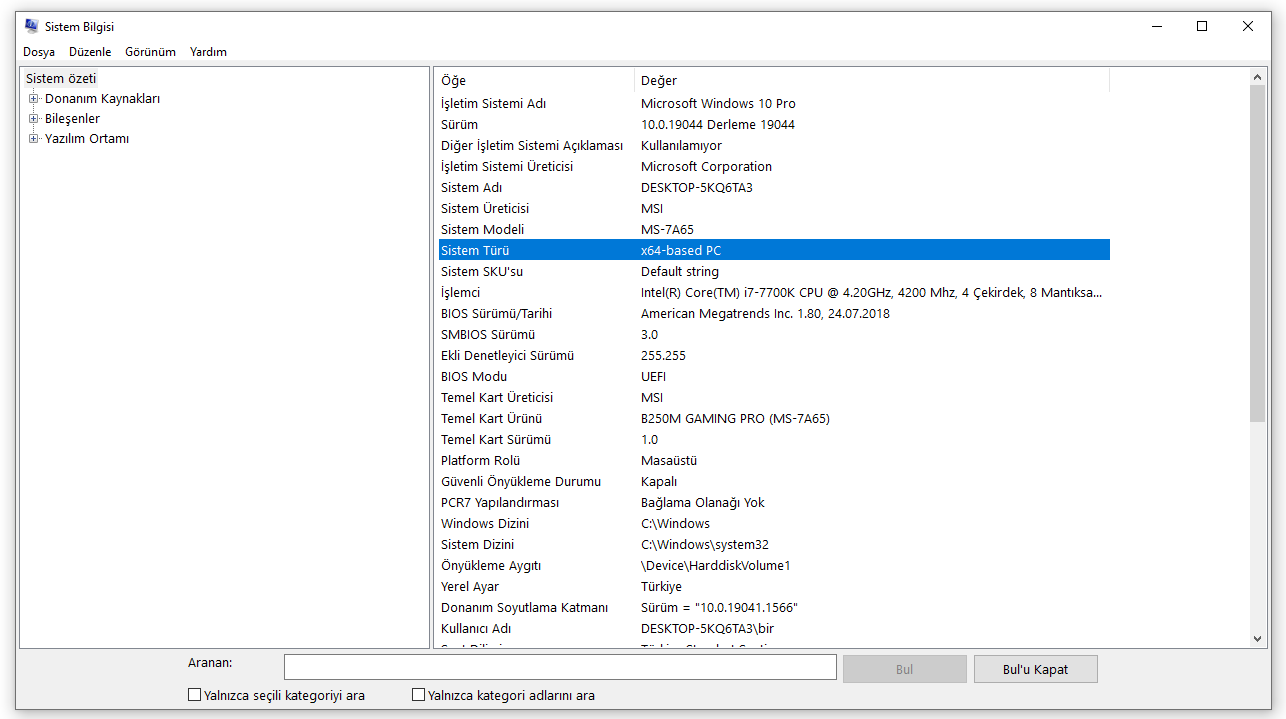Click the Bul'u Kapat button
1286x719 pixels.
coord(1035,669)
